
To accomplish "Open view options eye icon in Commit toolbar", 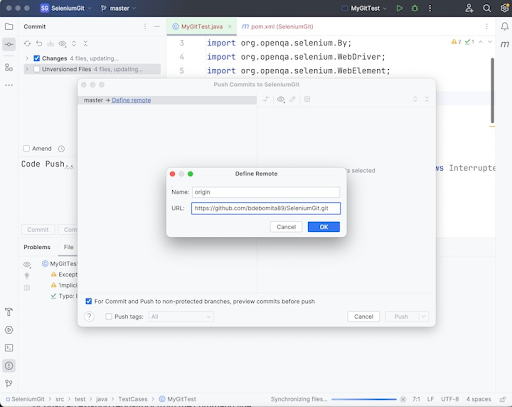I will click(x=62, y=44).
